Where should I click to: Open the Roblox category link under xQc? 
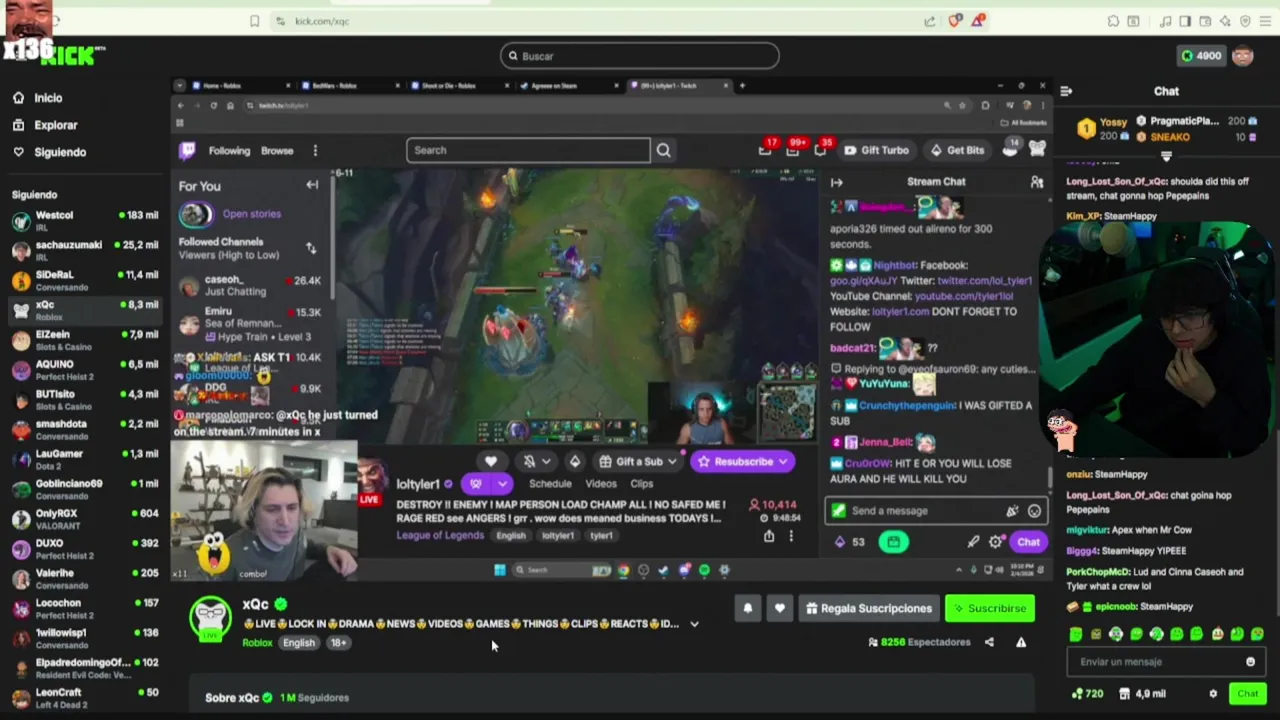(x=257, y=643)
